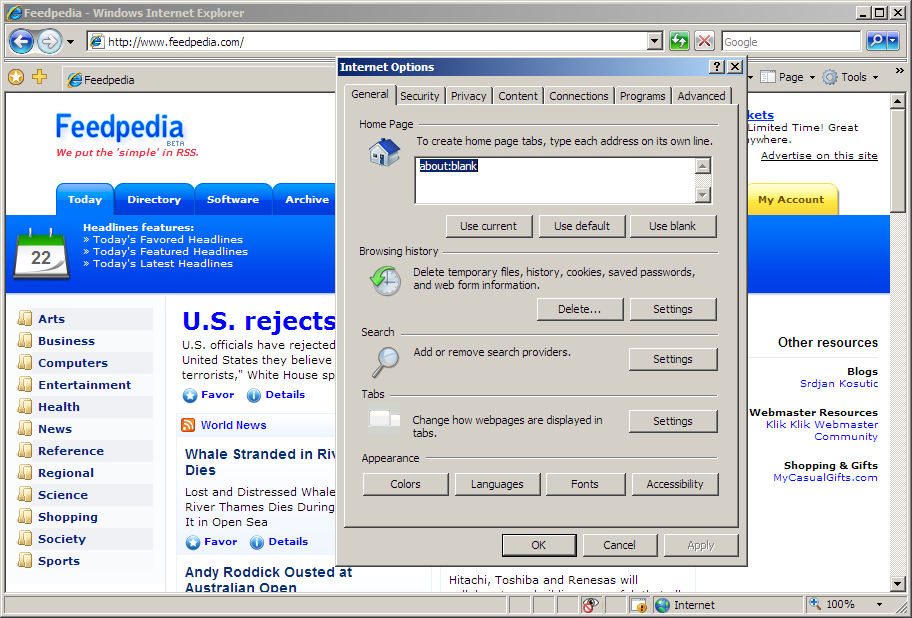
Task: Click the magnifier Search button beside Google box
Action: click(876, 41)
